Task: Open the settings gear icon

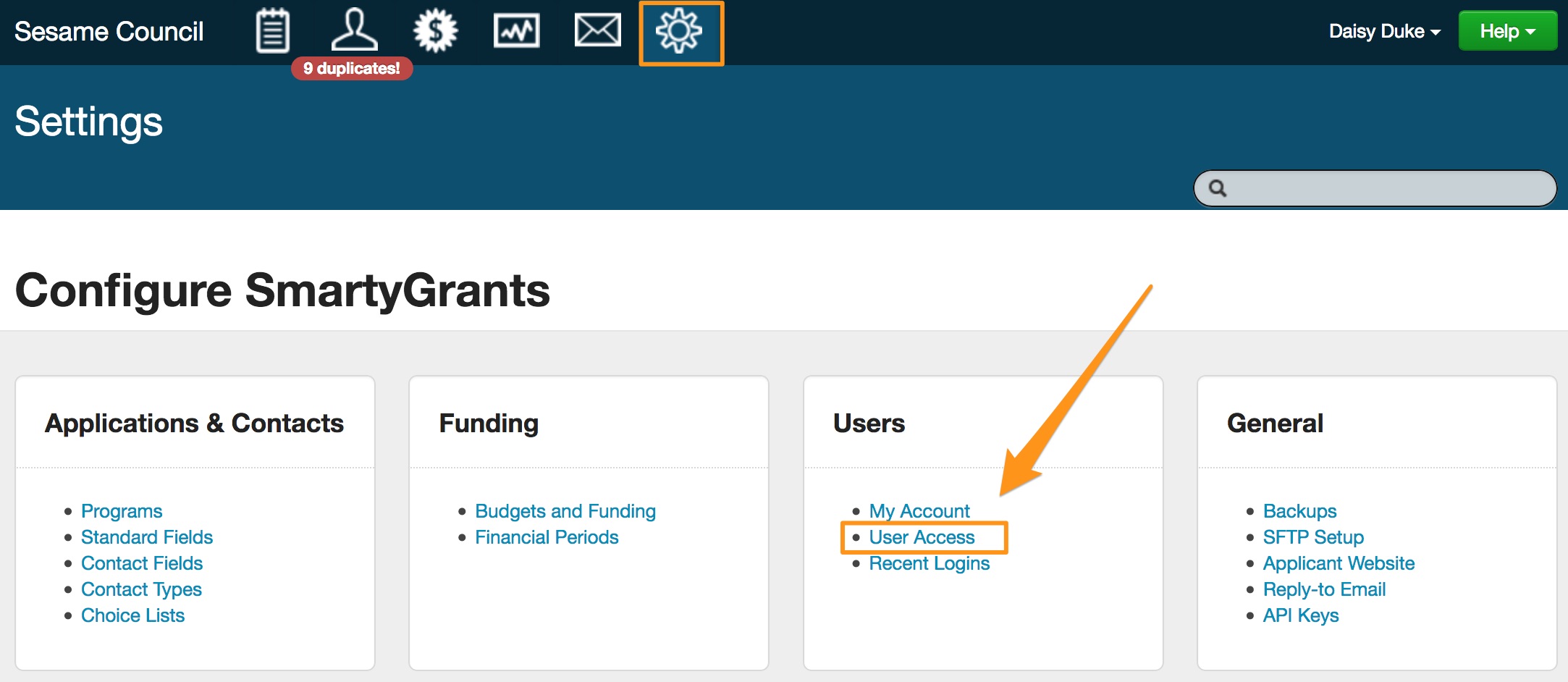Action: (x=679, y=32)
